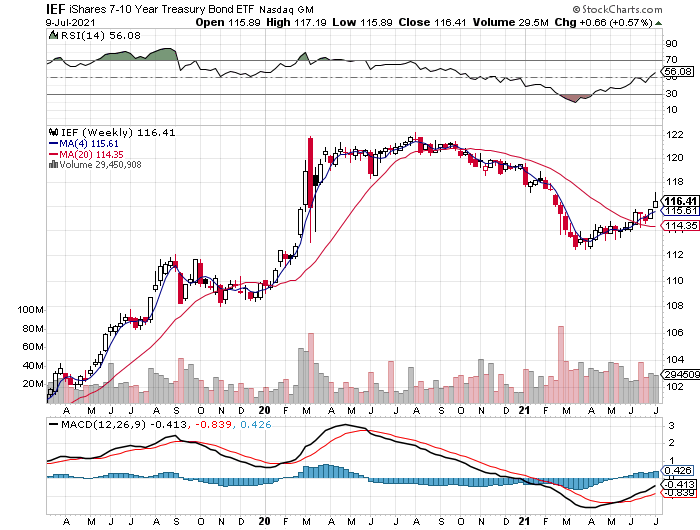
Task: Click the 9-Jul-2021 date
Action: point(71,22)
